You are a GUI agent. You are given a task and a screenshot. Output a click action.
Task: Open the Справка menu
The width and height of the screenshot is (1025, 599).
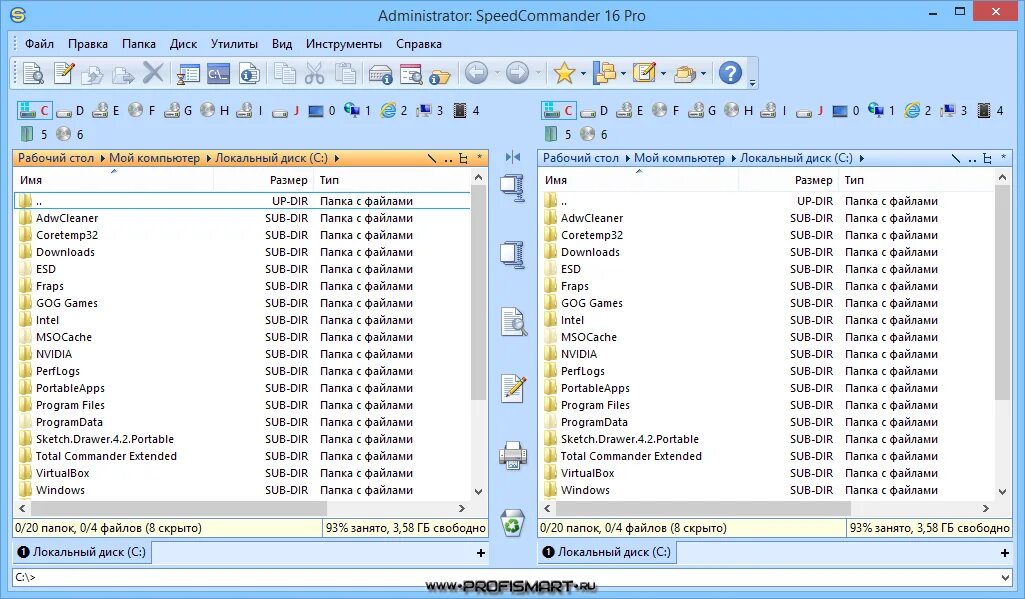click(418, 44)
